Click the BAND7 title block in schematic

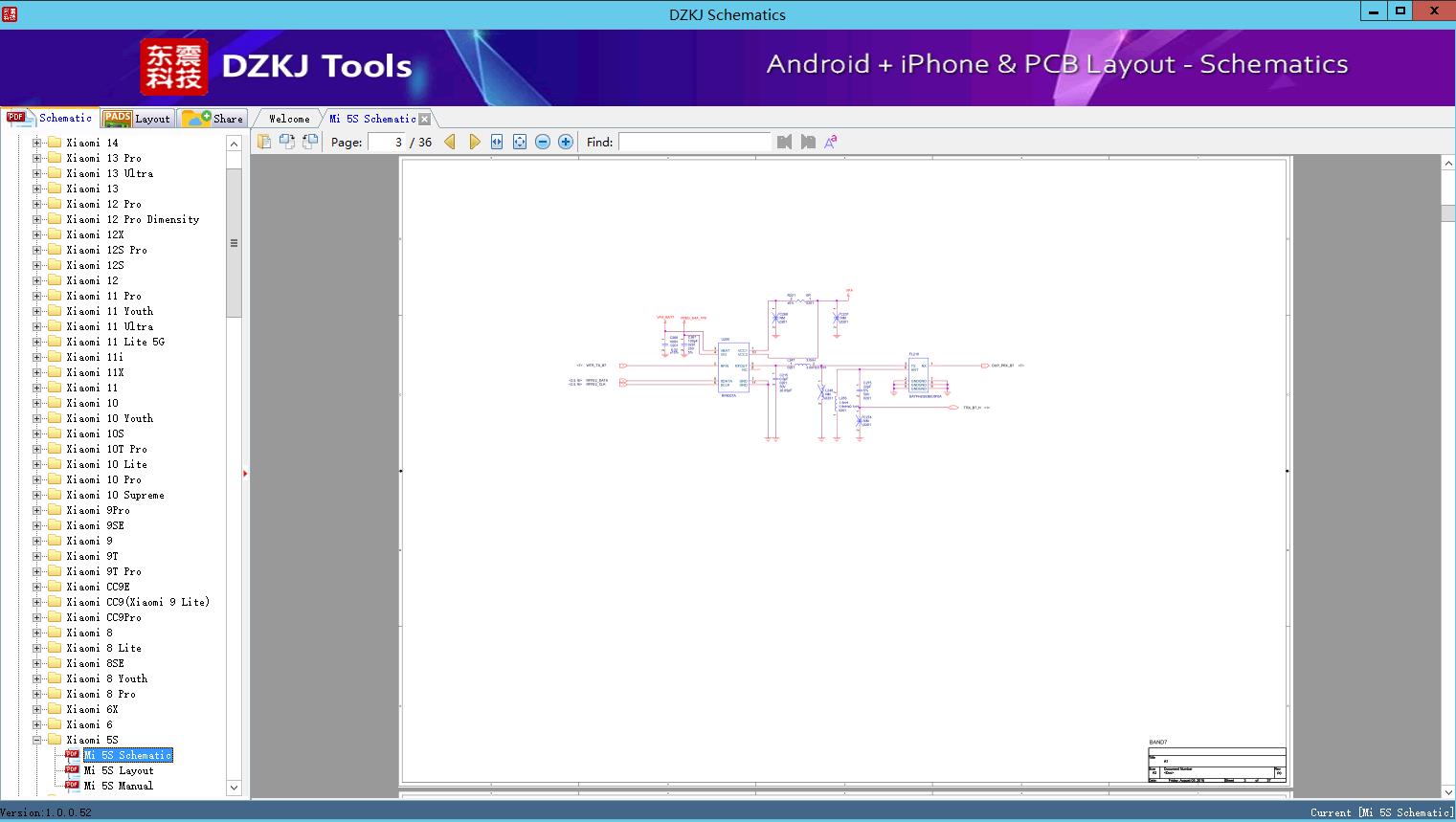pos(1217,764)
